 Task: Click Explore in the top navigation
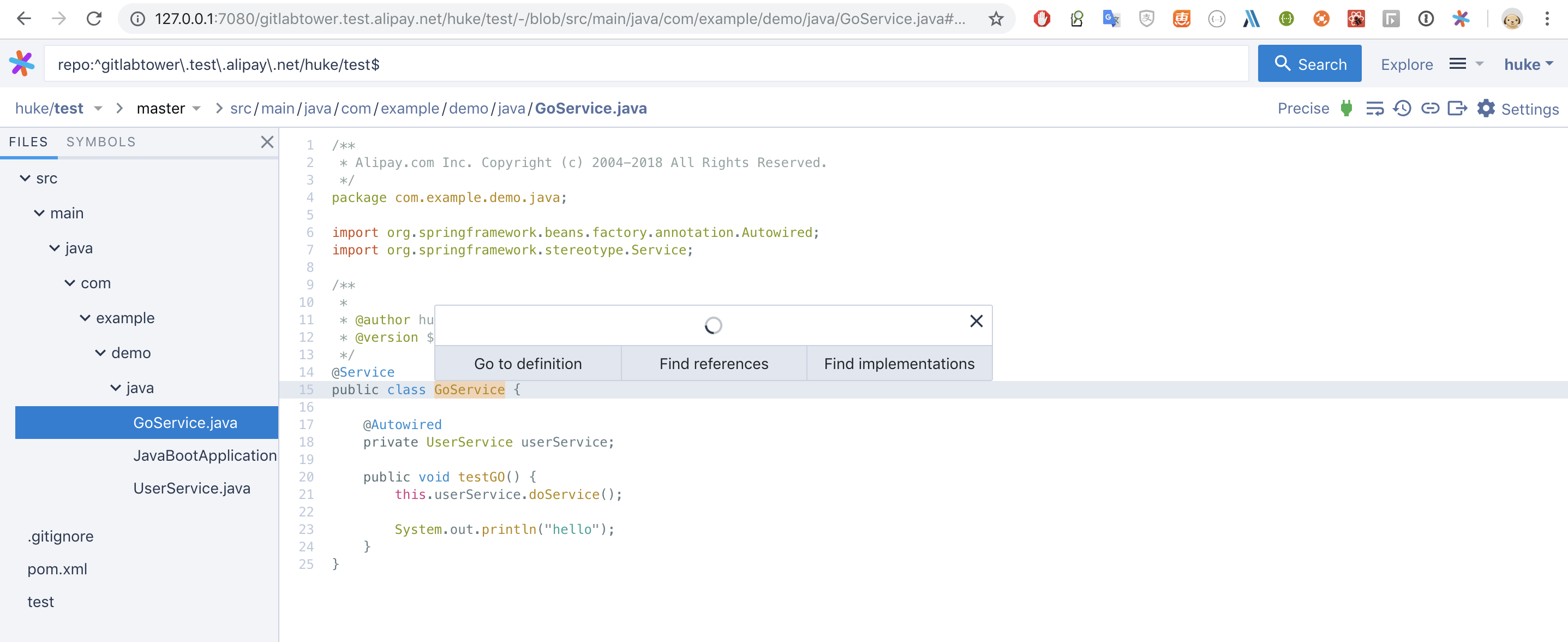1407,64
